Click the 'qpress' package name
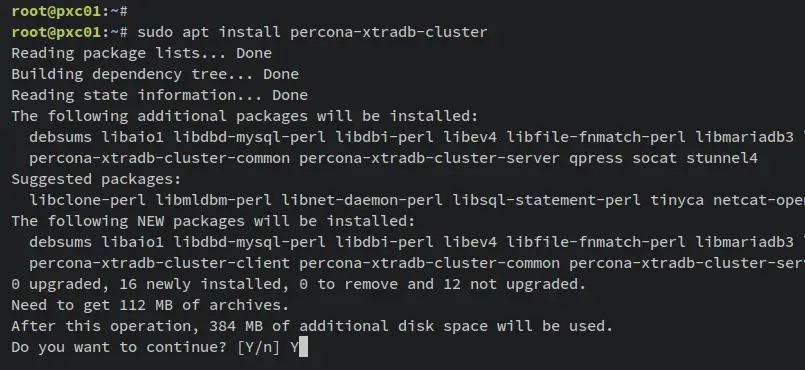This screenshot has width=805, height=370. point(596,158)
